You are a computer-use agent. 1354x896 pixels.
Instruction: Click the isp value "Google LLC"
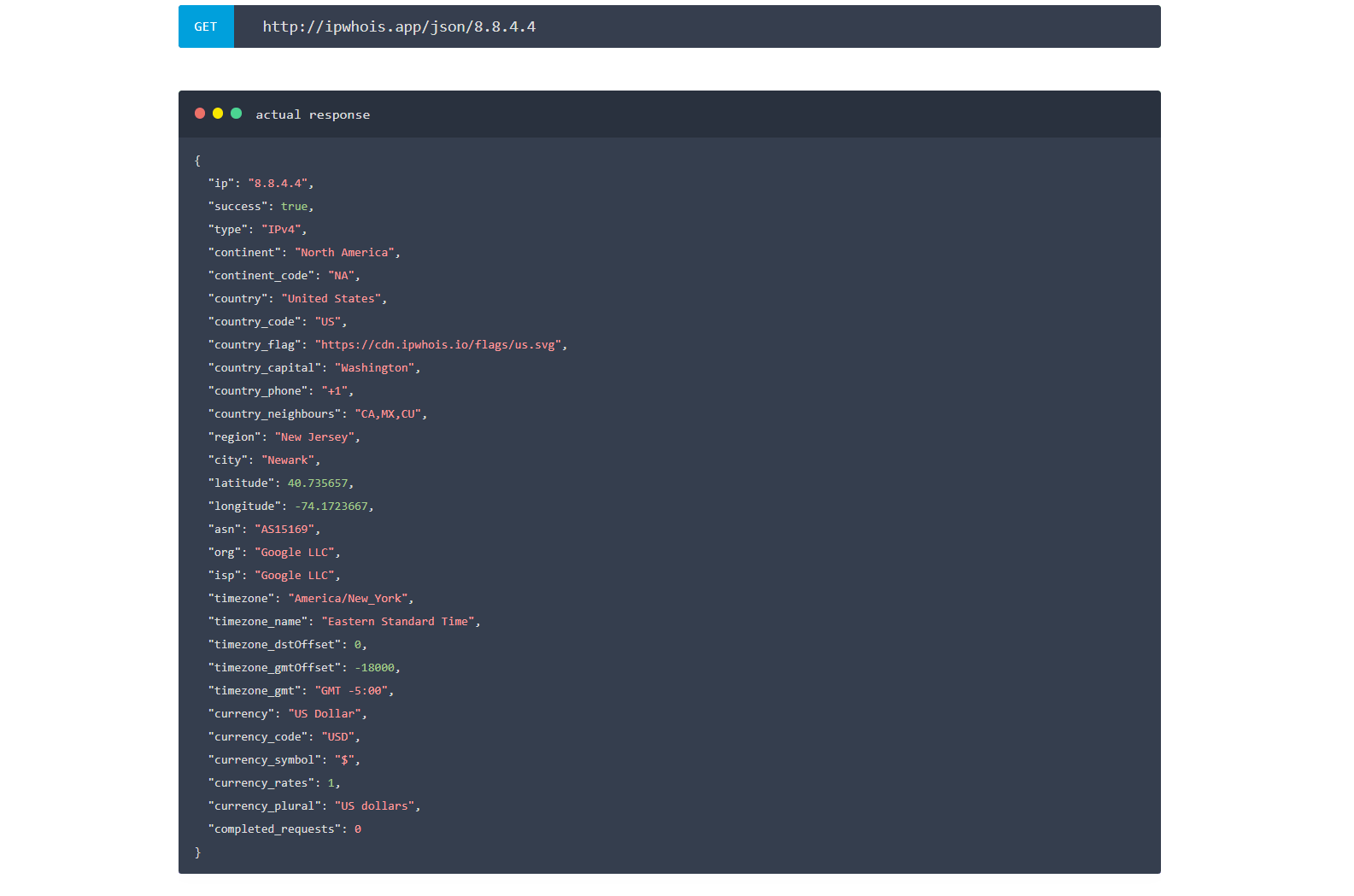click(x=295, y=576)
